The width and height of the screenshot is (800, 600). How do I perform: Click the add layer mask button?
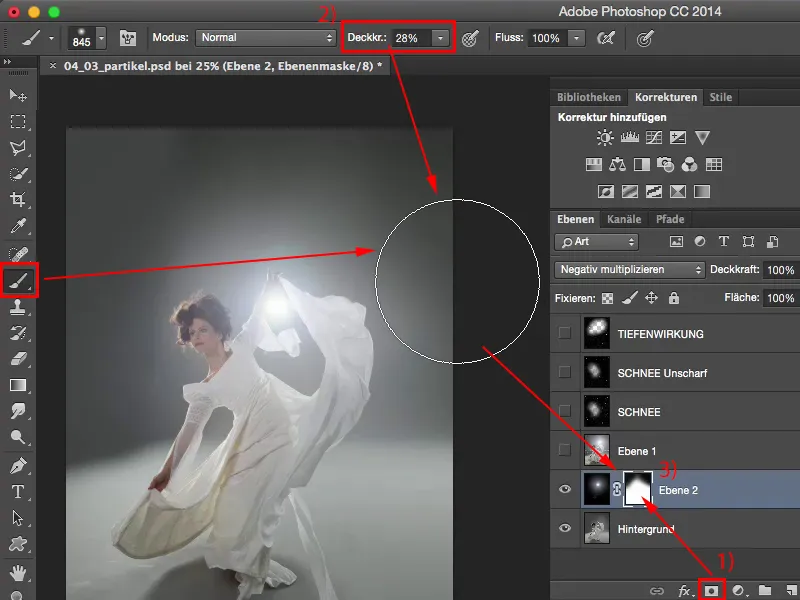pos(711,591)
